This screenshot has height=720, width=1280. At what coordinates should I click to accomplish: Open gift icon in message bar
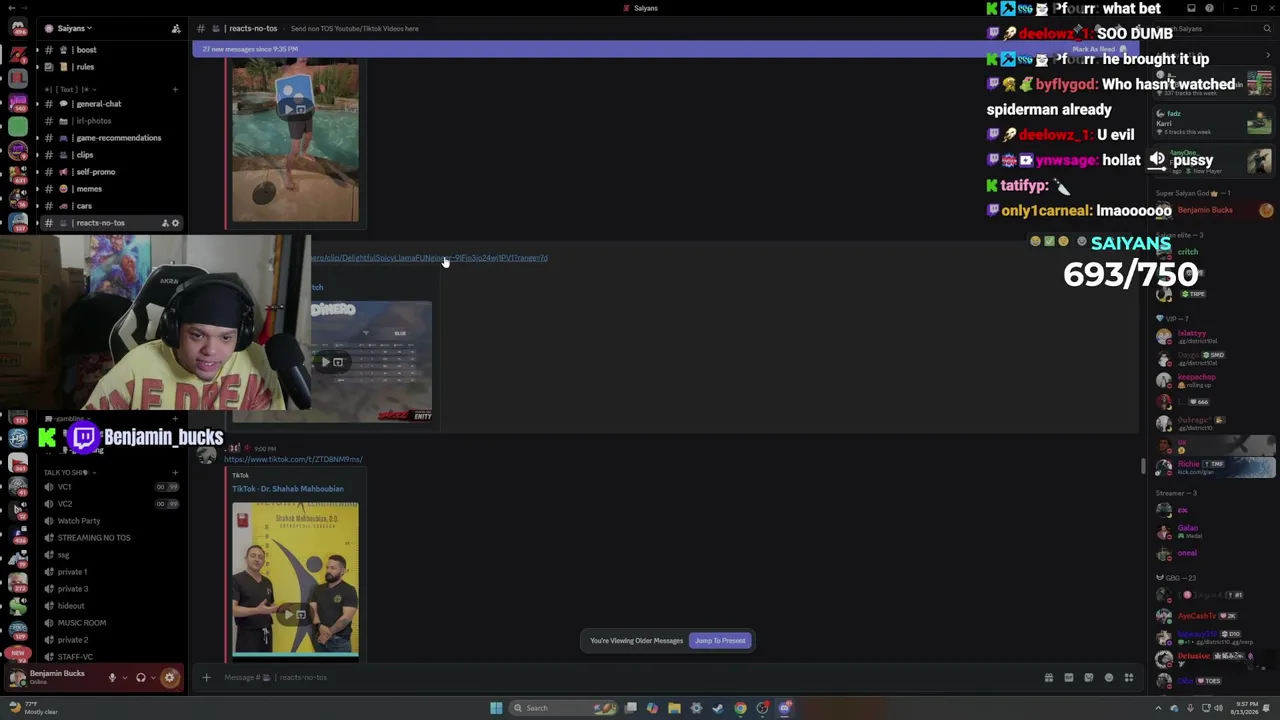(1048, 677)
